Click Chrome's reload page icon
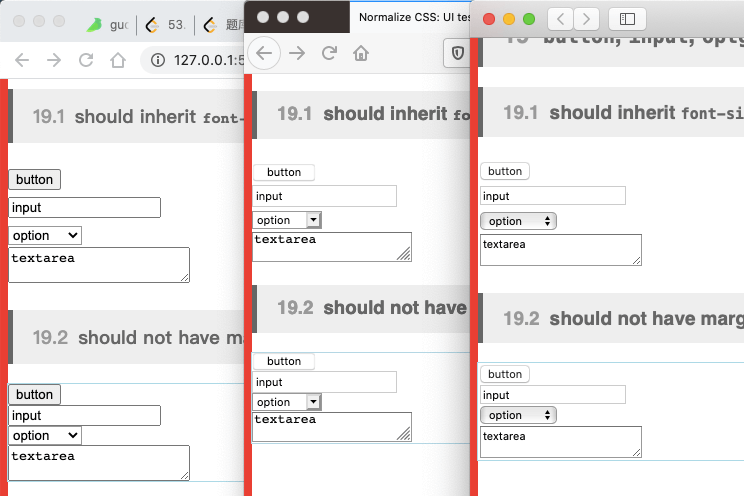 pyautogui.click(x=86, y=60)
